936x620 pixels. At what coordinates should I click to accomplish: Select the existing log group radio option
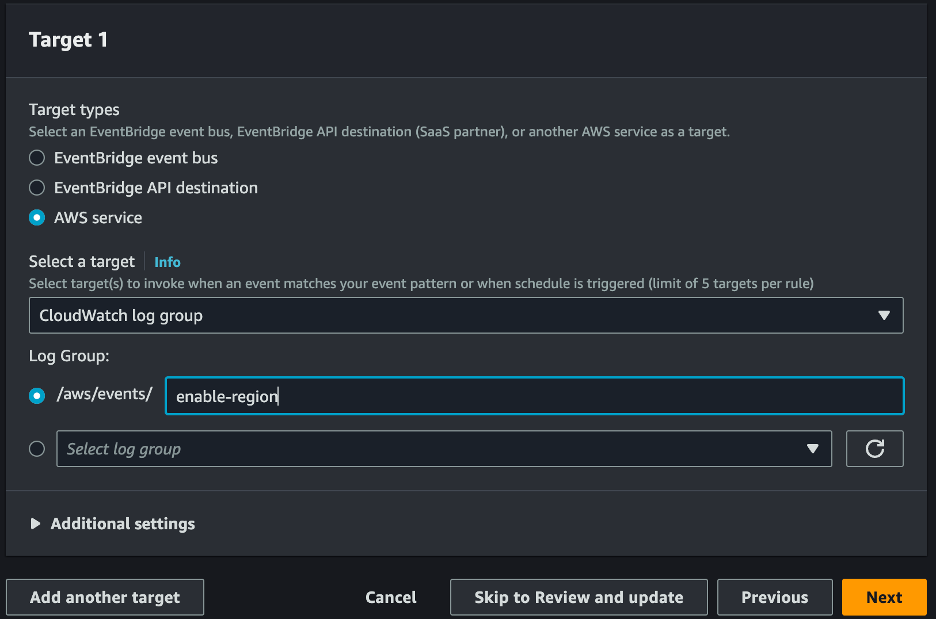[37, 448]
